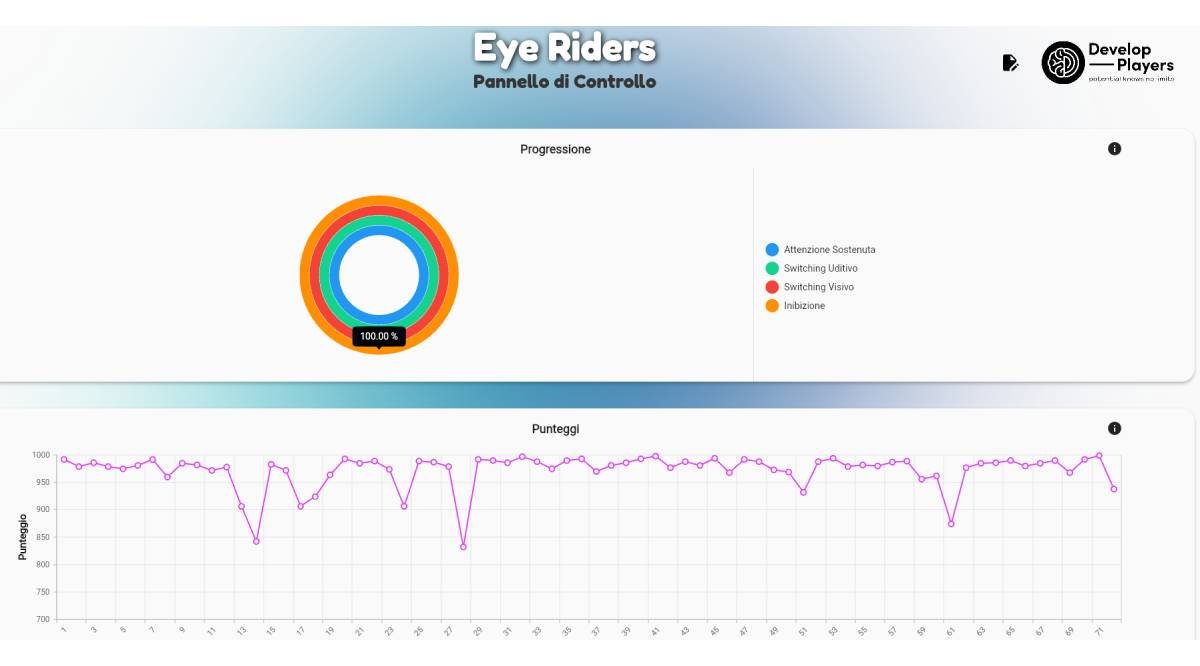Viewport: 1200px width, 666px height.
Task: Open the info icon in Punteggi panel
Action: tap(1114, 428)
